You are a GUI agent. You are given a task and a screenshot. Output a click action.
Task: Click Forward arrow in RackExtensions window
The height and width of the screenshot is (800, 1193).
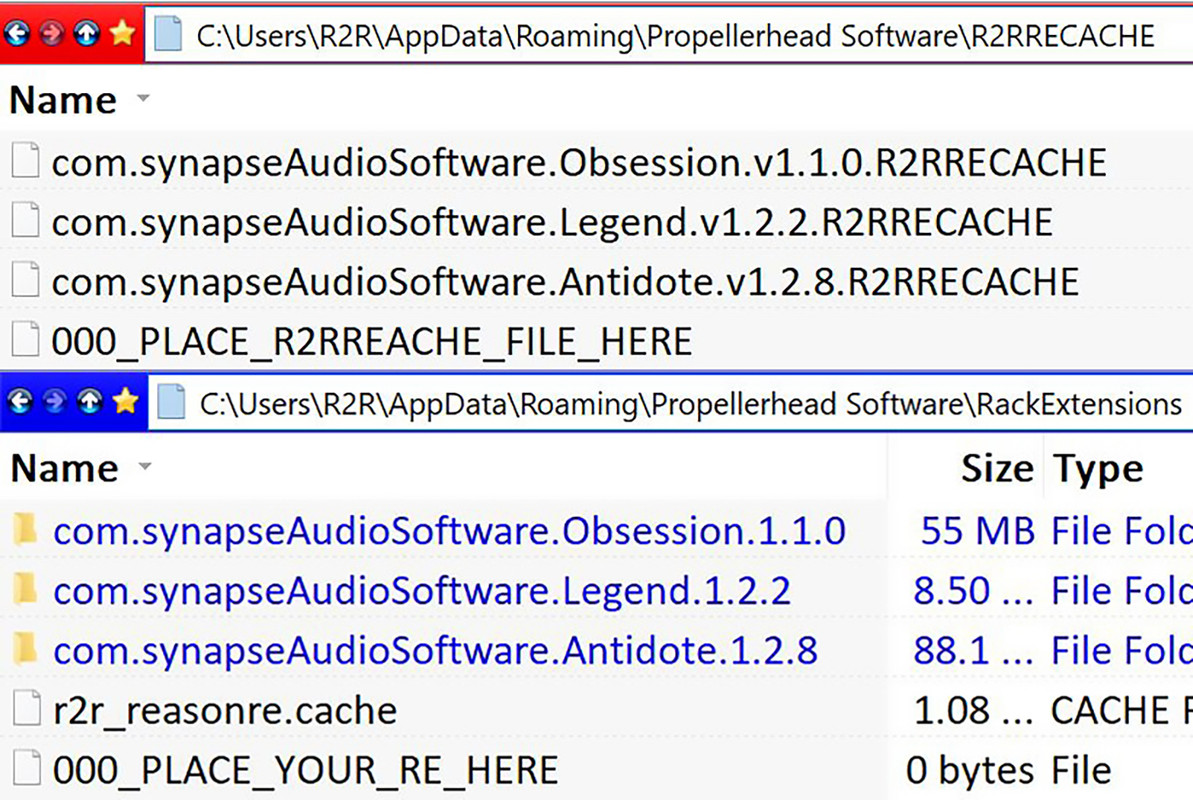click(55, 401)
